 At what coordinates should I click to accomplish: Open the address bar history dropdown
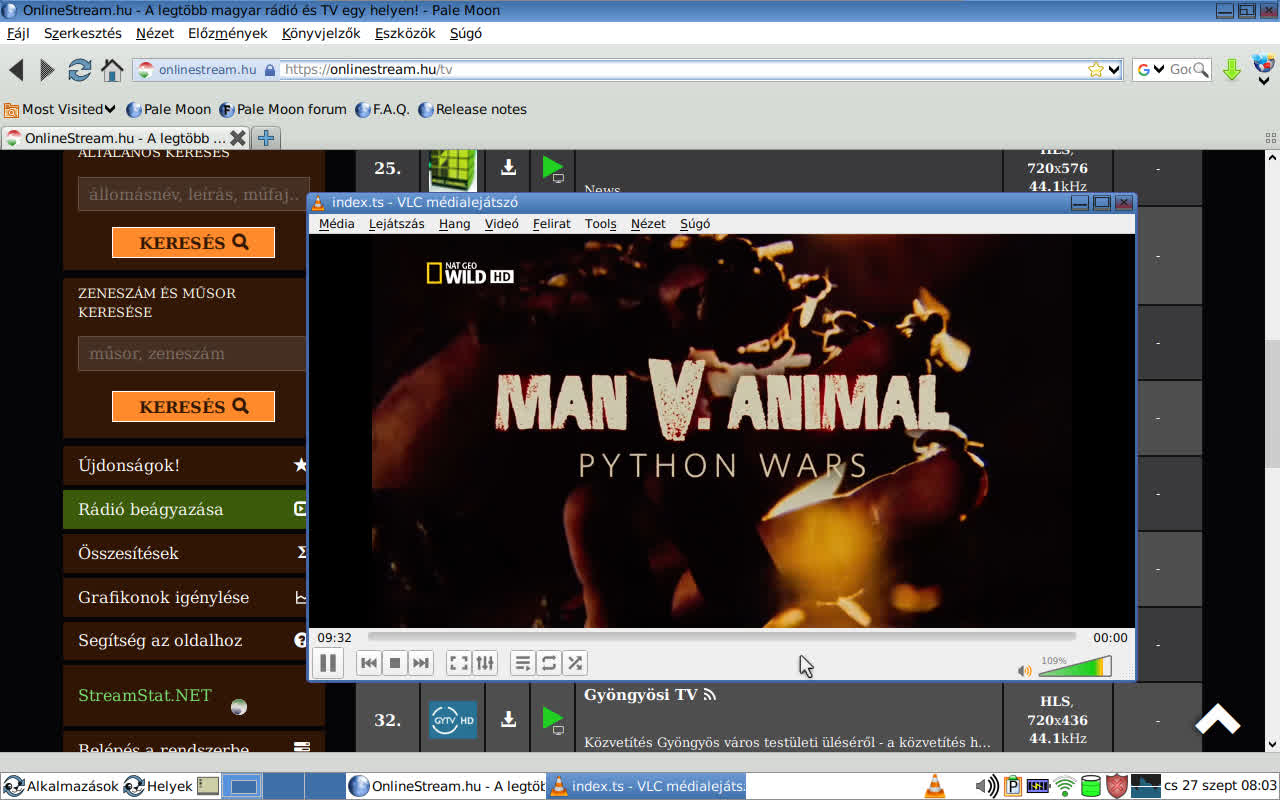point(1114,70)
